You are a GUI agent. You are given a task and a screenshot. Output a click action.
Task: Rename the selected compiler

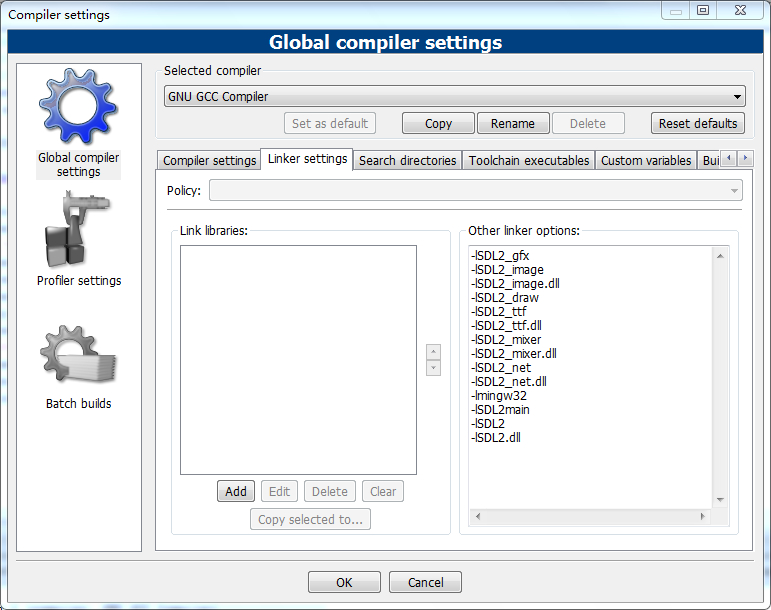click(x=513, y=123)
